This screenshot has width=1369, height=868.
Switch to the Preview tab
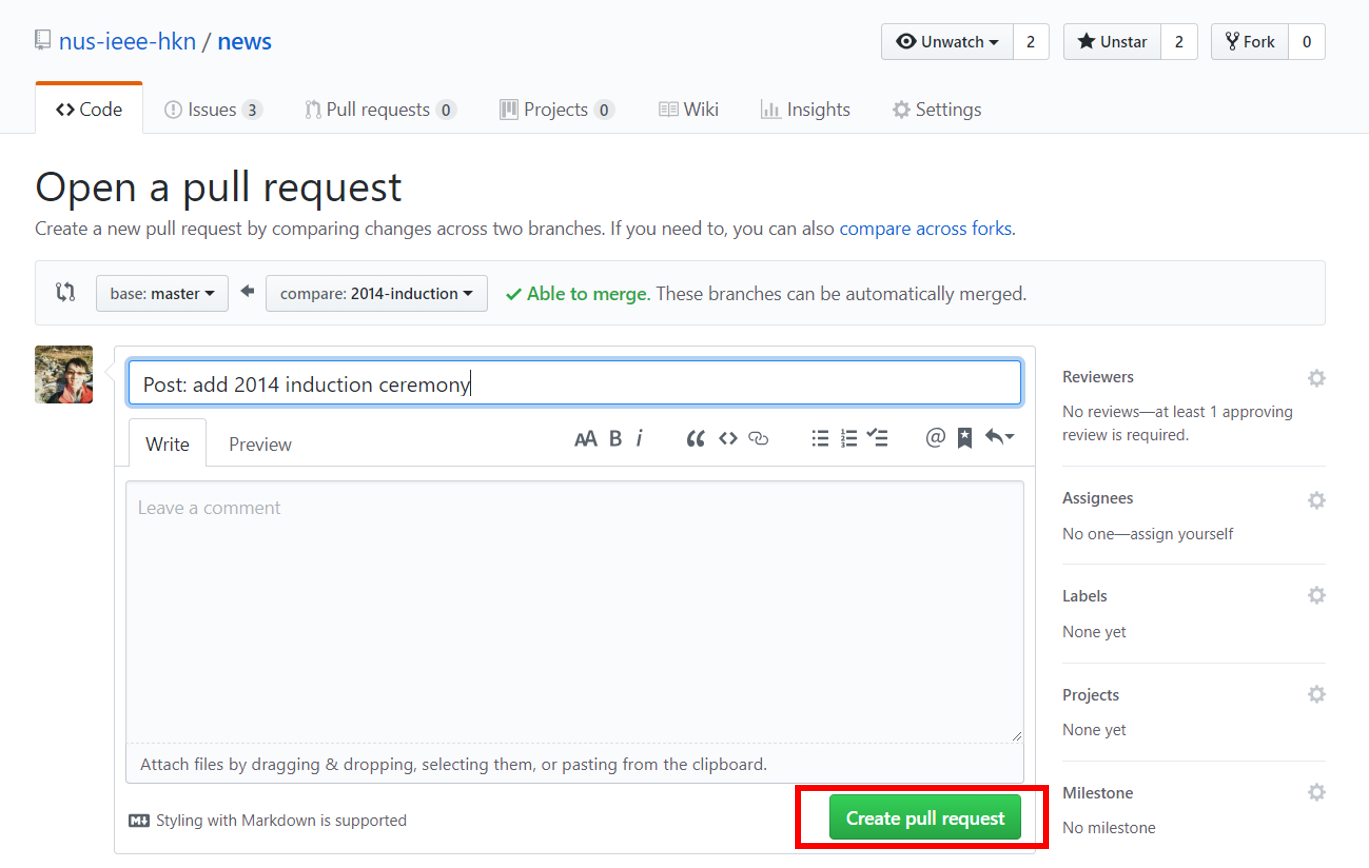(260, 444)
